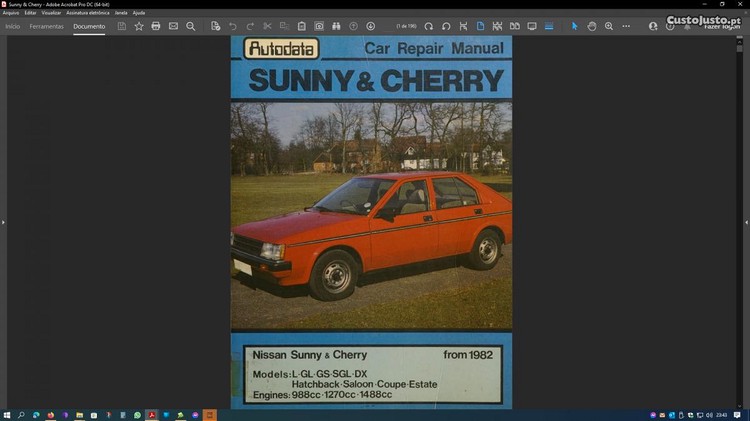Send the file using the envelope icon
750x421 pixels.
(173, 26)
